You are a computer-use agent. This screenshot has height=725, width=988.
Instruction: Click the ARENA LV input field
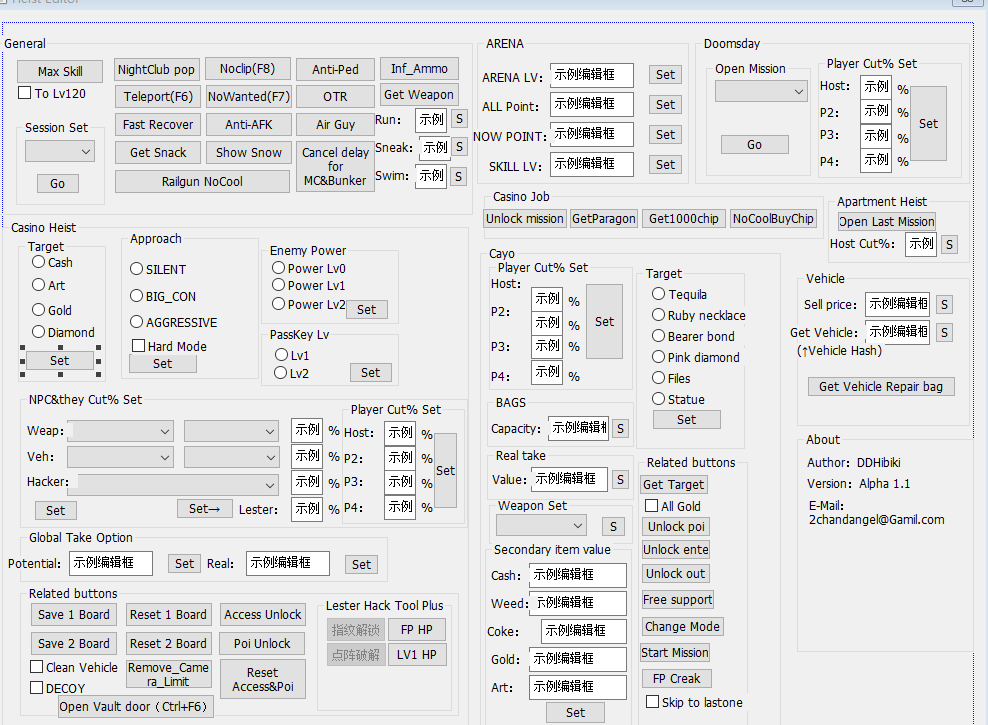[x=591, y=75]
